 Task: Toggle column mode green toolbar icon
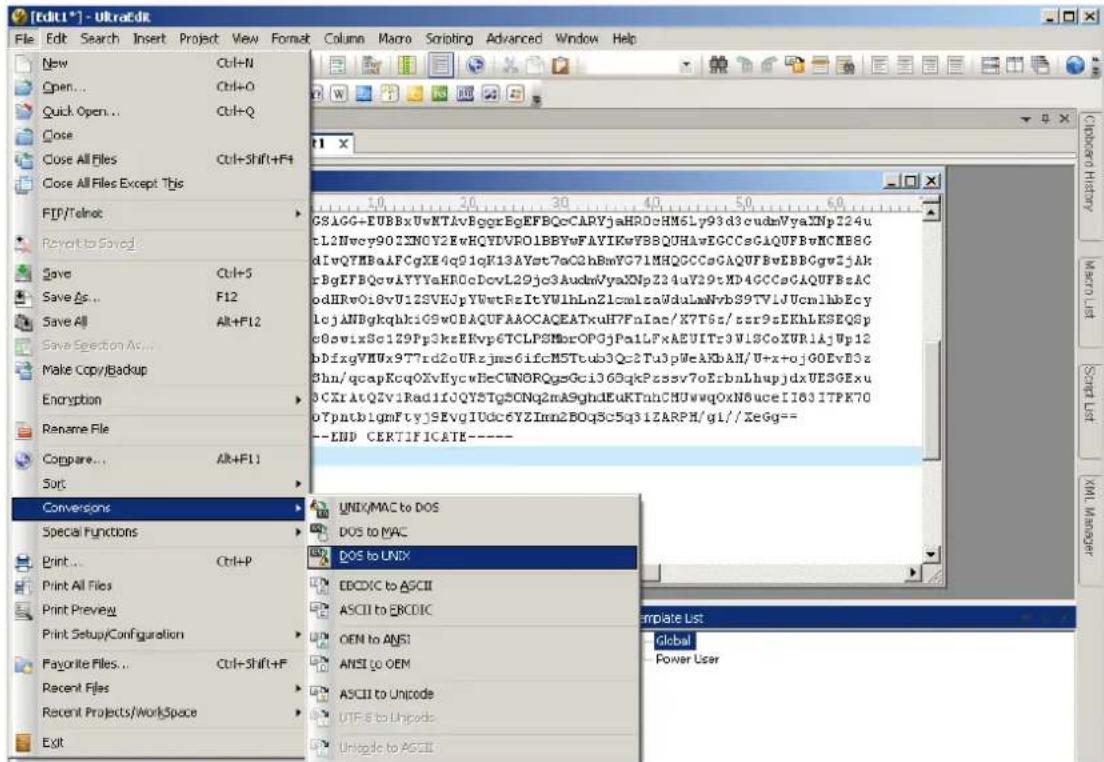407,65
